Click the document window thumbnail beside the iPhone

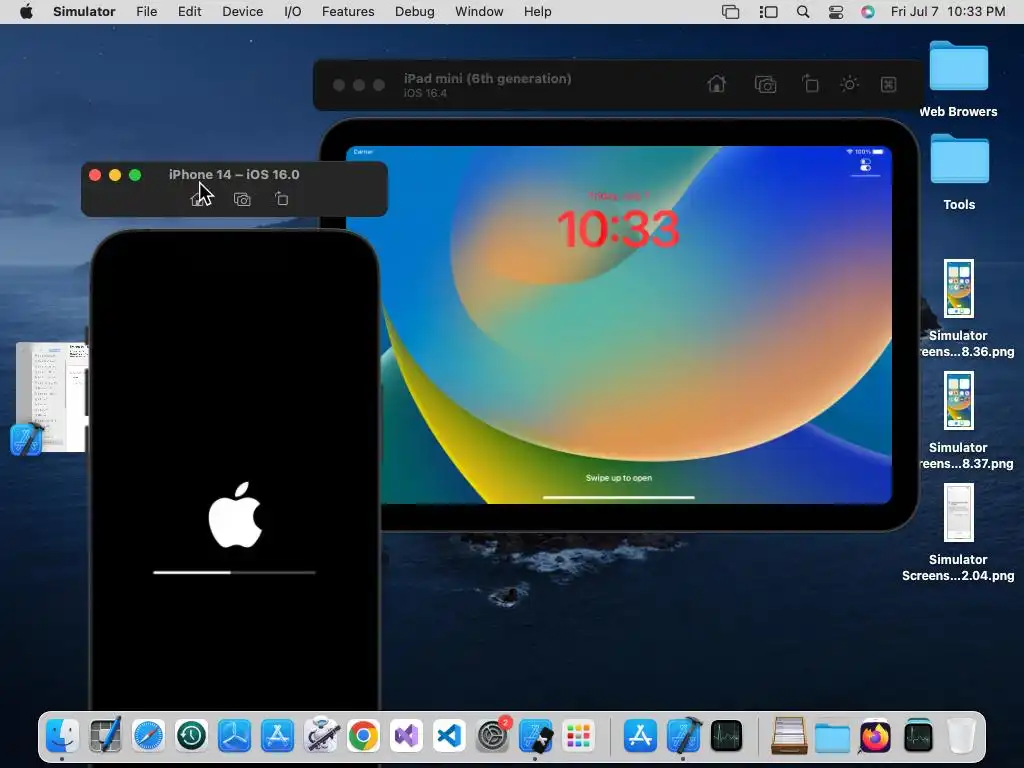52,397
